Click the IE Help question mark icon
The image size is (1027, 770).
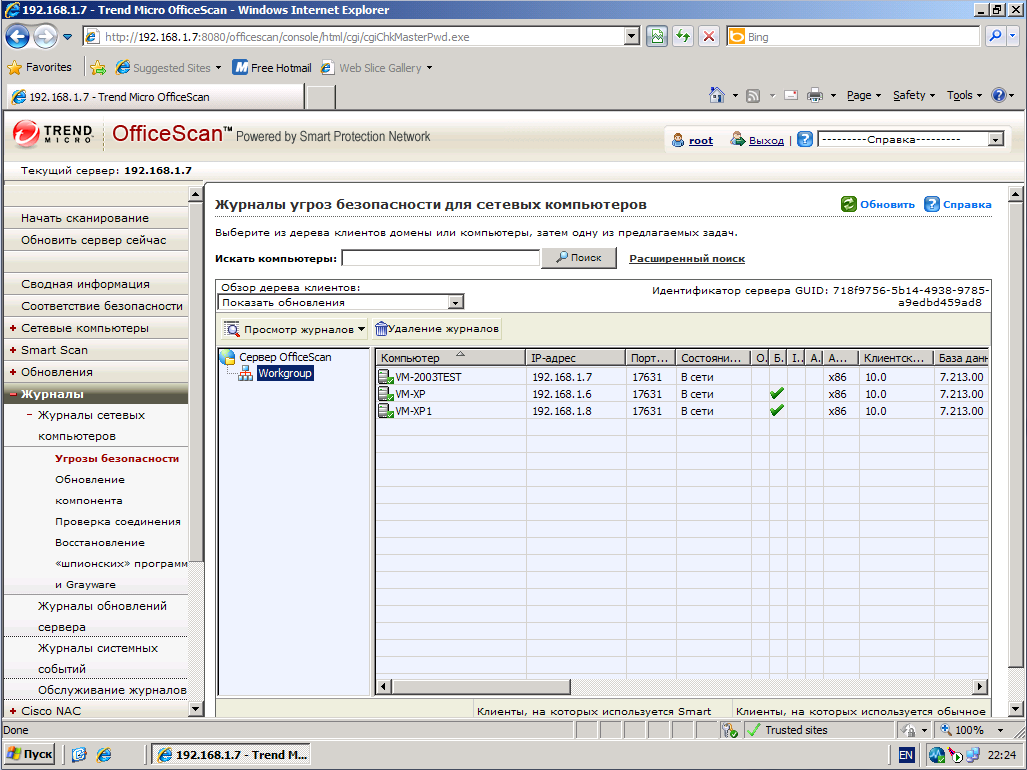[999, 96]
